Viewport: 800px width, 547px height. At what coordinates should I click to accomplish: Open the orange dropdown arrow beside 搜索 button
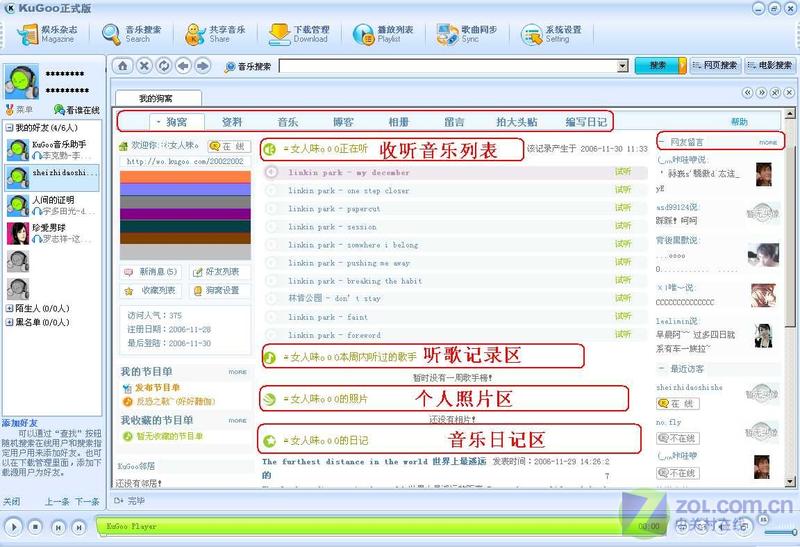point(682,66)
